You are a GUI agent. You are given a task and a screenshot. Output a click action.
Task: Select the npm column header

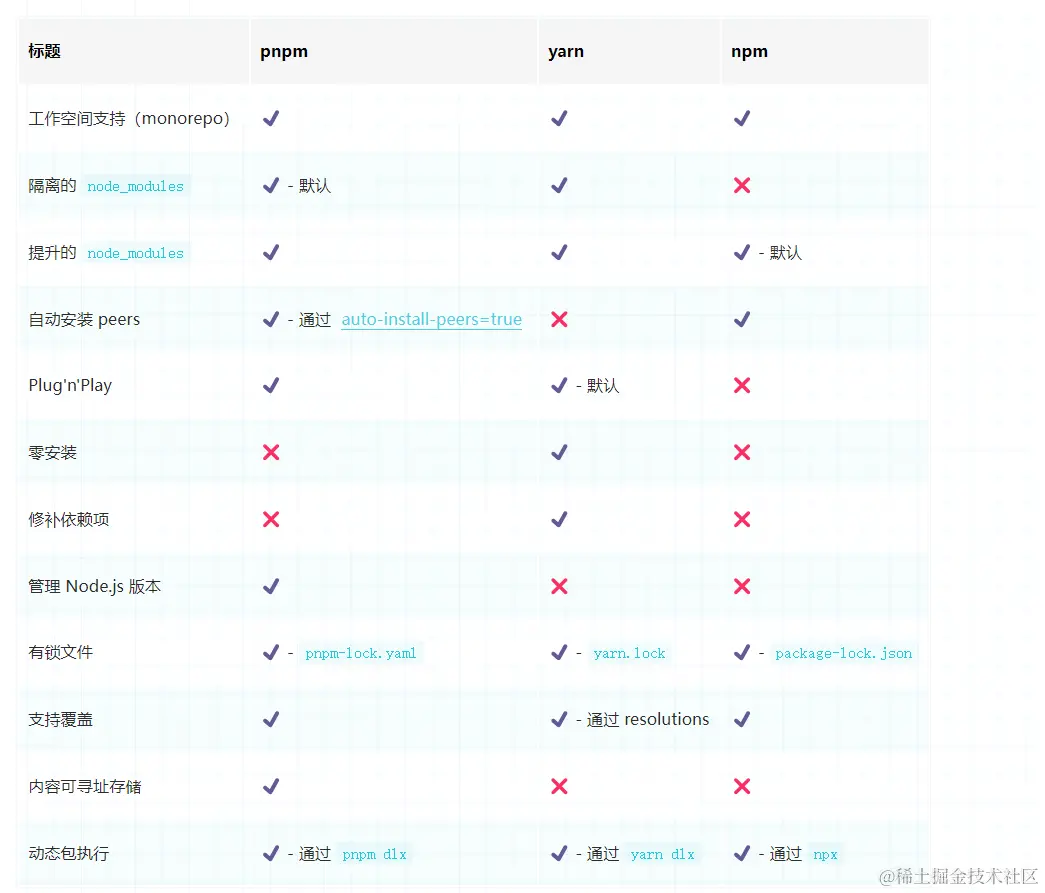pyautogui.click(x=749, y=51)
